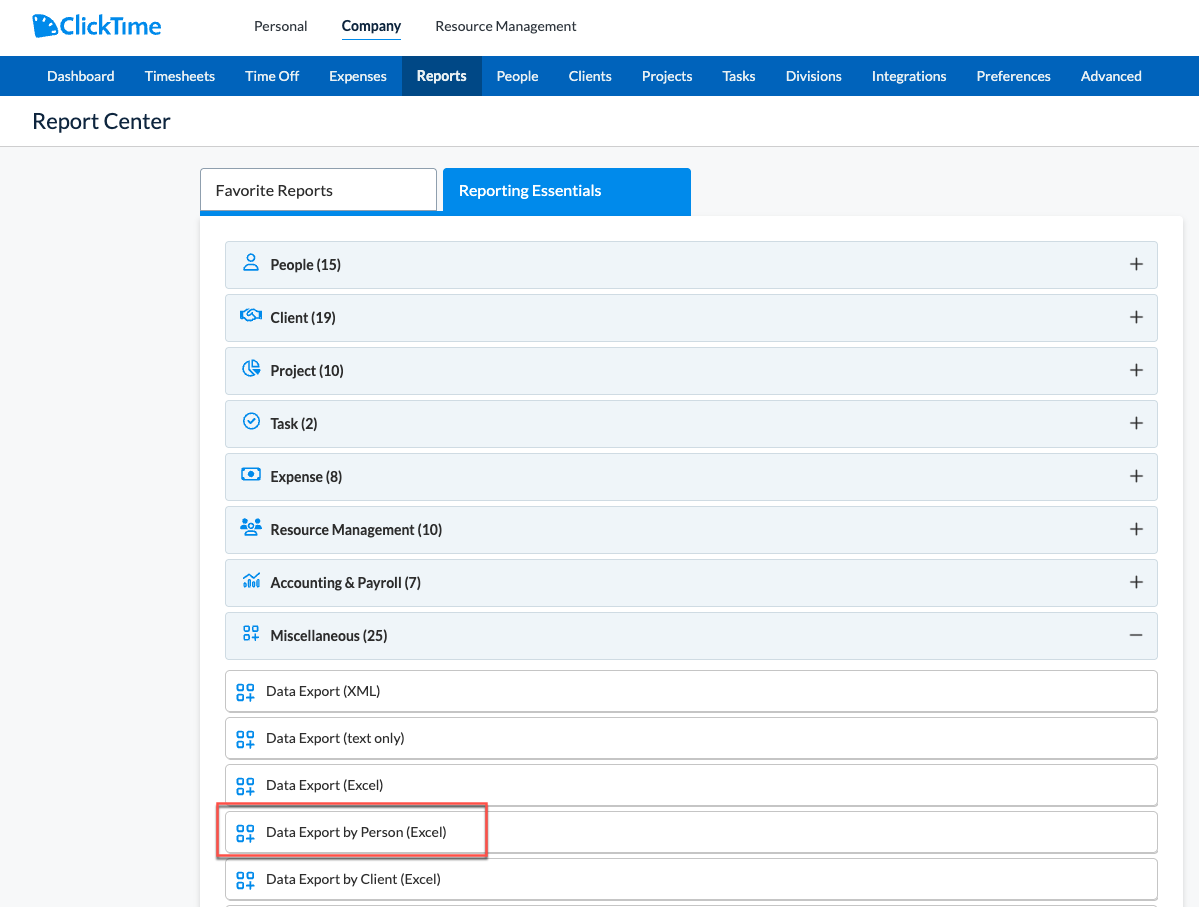Open People in the nav bar

coord(517,76)
